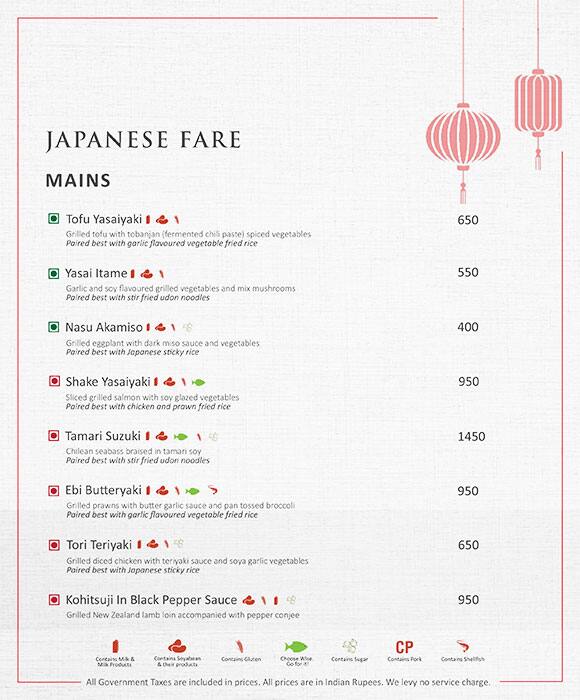Click the Kohitsuji In Black Pepper Sauce title
580x700 pixels.
[x=151, y=600]
